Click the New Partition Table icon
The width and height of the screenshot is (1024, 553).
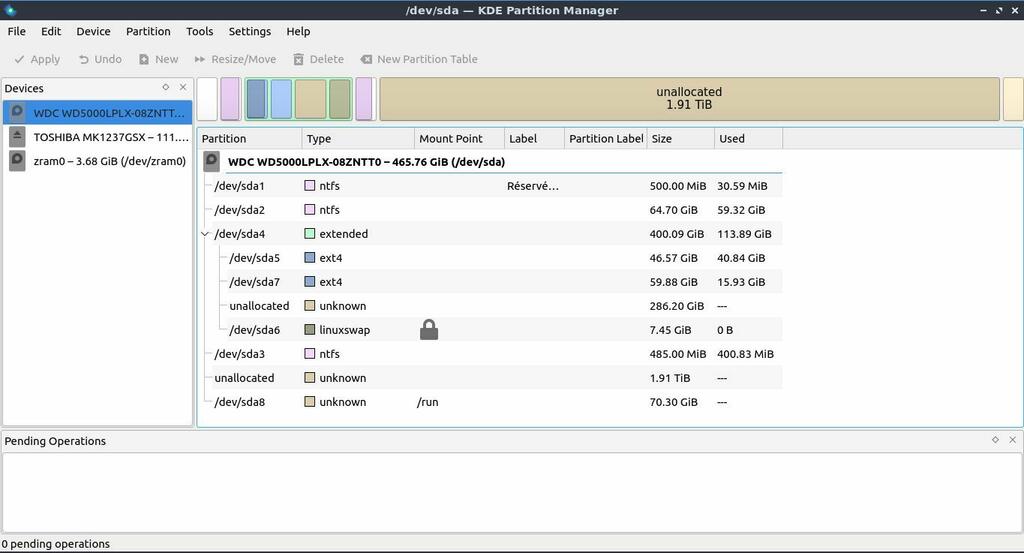tap(366, 59)
